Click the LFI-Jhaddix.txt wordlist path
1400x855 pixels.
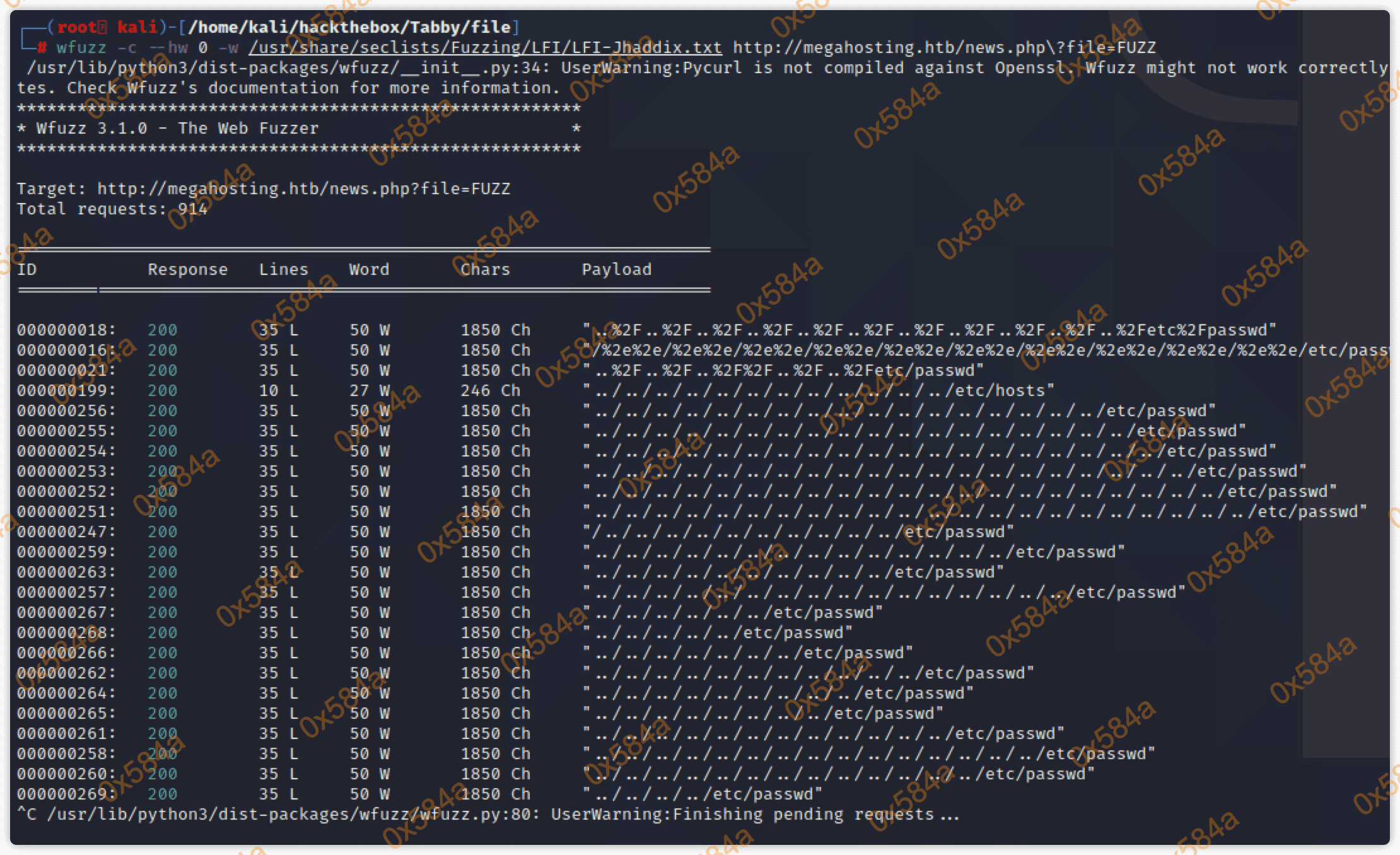pyautogui.click(x=484, y=47)
